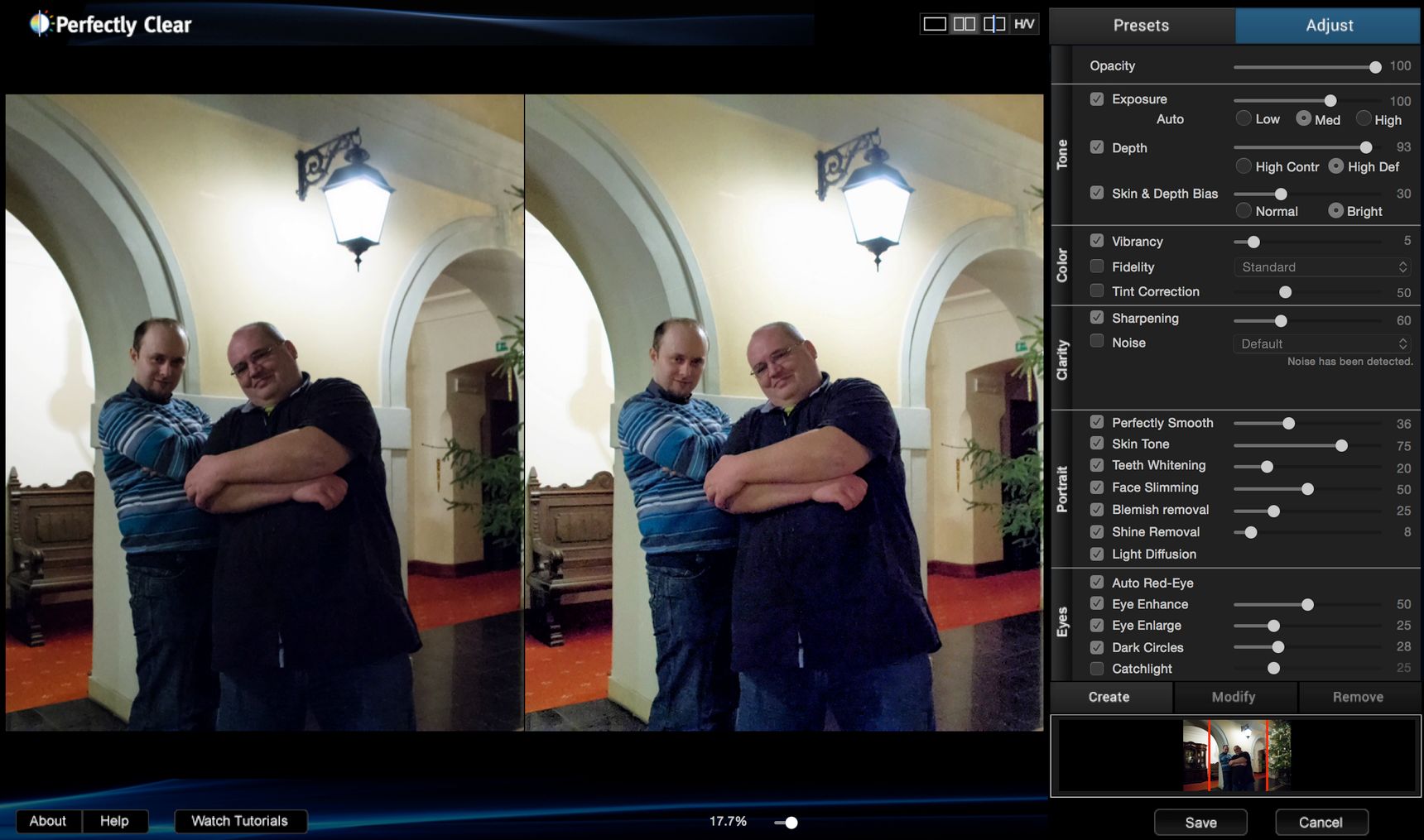
Task: Toggle Dark Circles checkbox
Action: click(1097, 647)
